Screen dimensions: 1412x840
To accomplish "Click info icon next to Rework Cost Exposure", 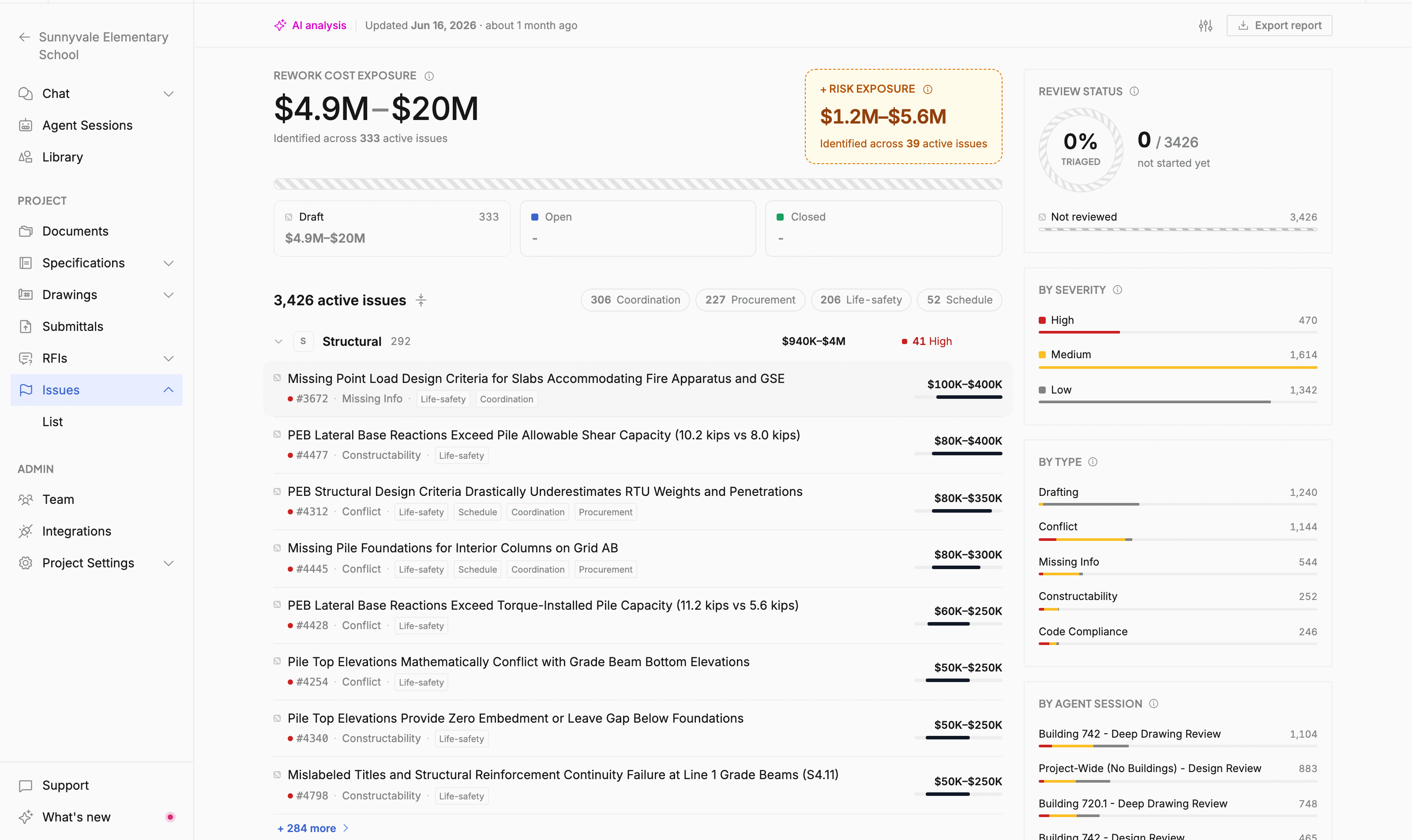I will 429,76.
